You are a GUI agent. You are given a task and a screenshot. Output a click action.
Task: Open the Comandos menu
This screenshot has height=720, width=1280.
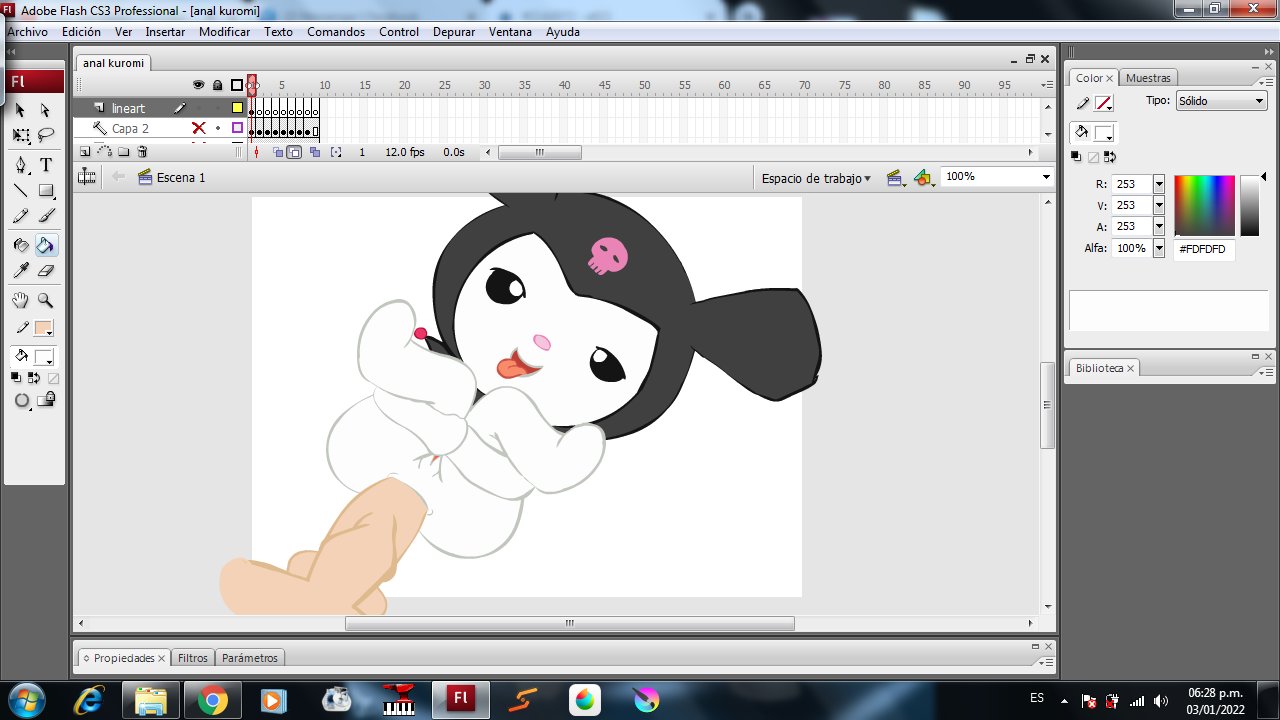(336, 32)
